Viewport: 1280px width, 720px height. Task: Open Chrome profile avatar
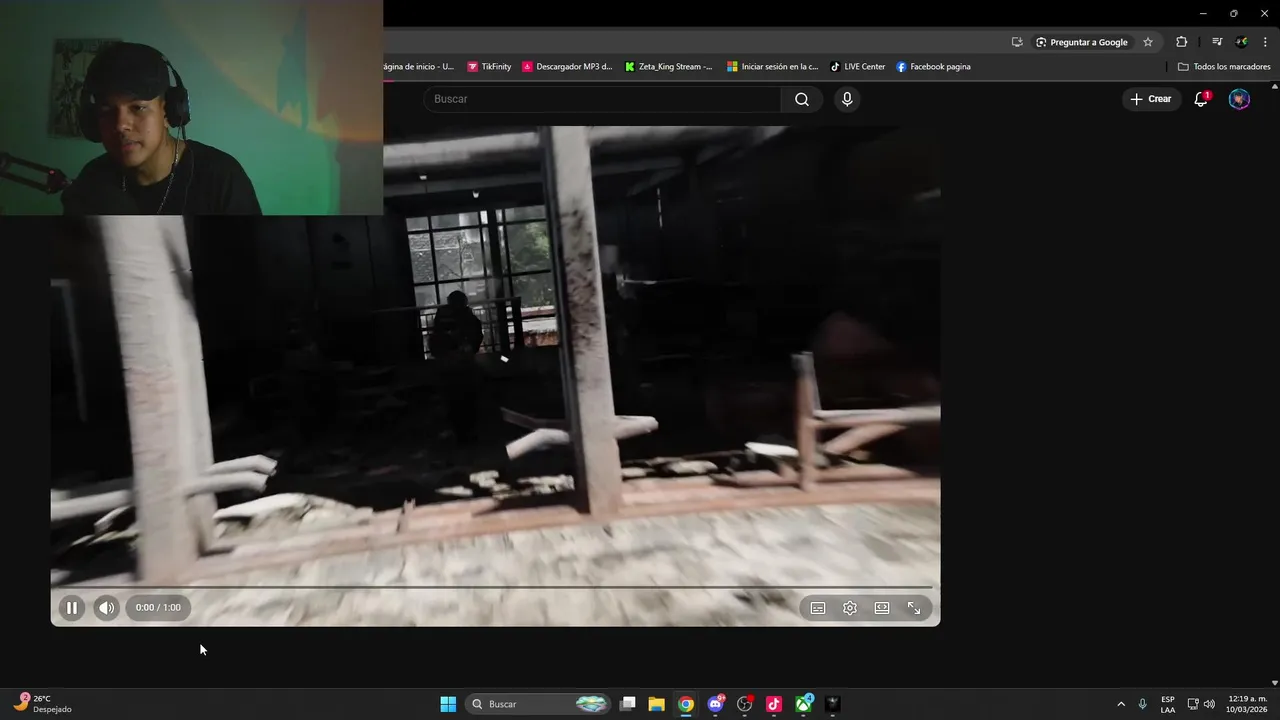click(x=1242, y=42)
